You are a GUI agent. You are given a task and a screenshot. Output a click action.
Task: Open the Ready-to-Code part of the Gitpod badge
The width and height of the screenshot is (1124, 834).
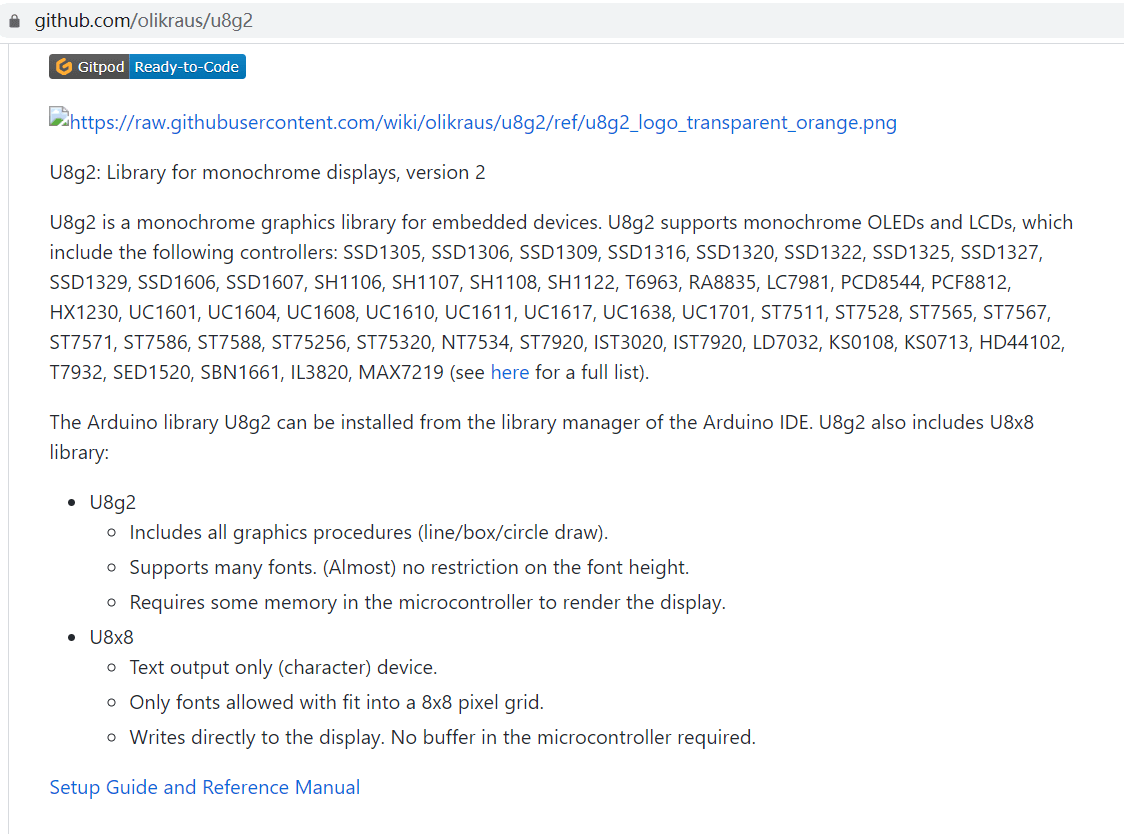point(187,67)
